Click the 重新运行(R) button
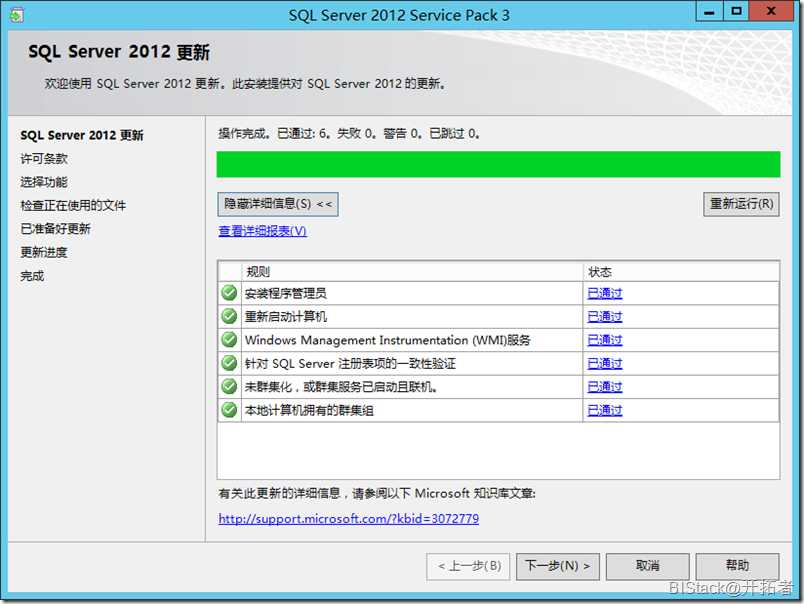 coord(741,204)
